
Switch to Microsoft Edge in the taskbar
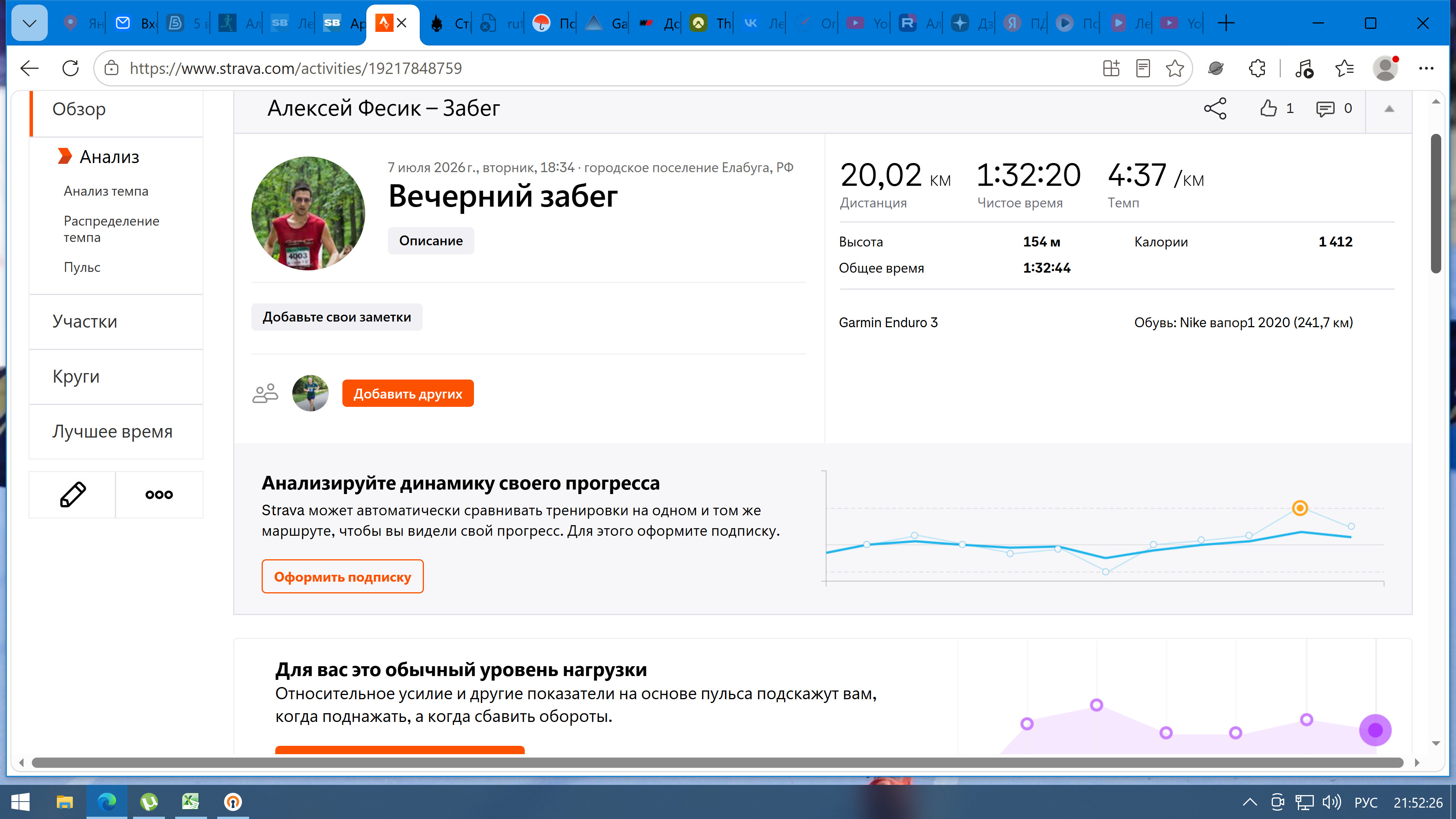pos(107,802)
